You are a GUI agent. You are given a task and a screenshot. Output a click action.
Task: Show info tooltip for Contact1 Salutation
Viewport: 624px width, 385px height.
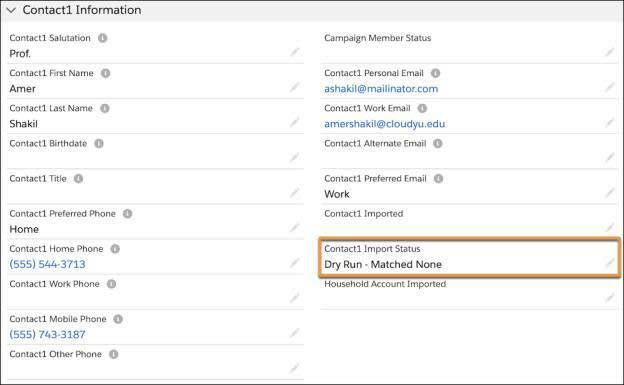[x=103, y=38]
